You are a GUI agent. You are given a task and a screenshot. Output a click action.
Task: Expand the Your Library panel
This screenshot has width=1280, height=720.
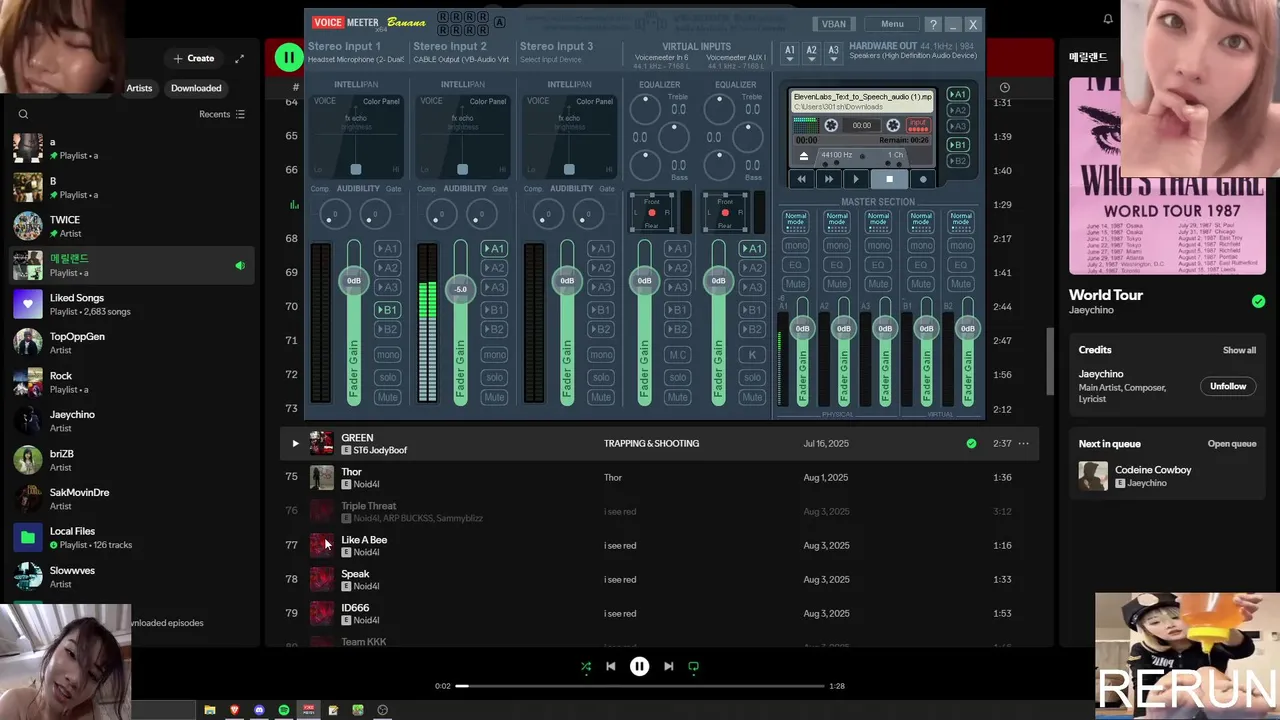tap(239, 58)
